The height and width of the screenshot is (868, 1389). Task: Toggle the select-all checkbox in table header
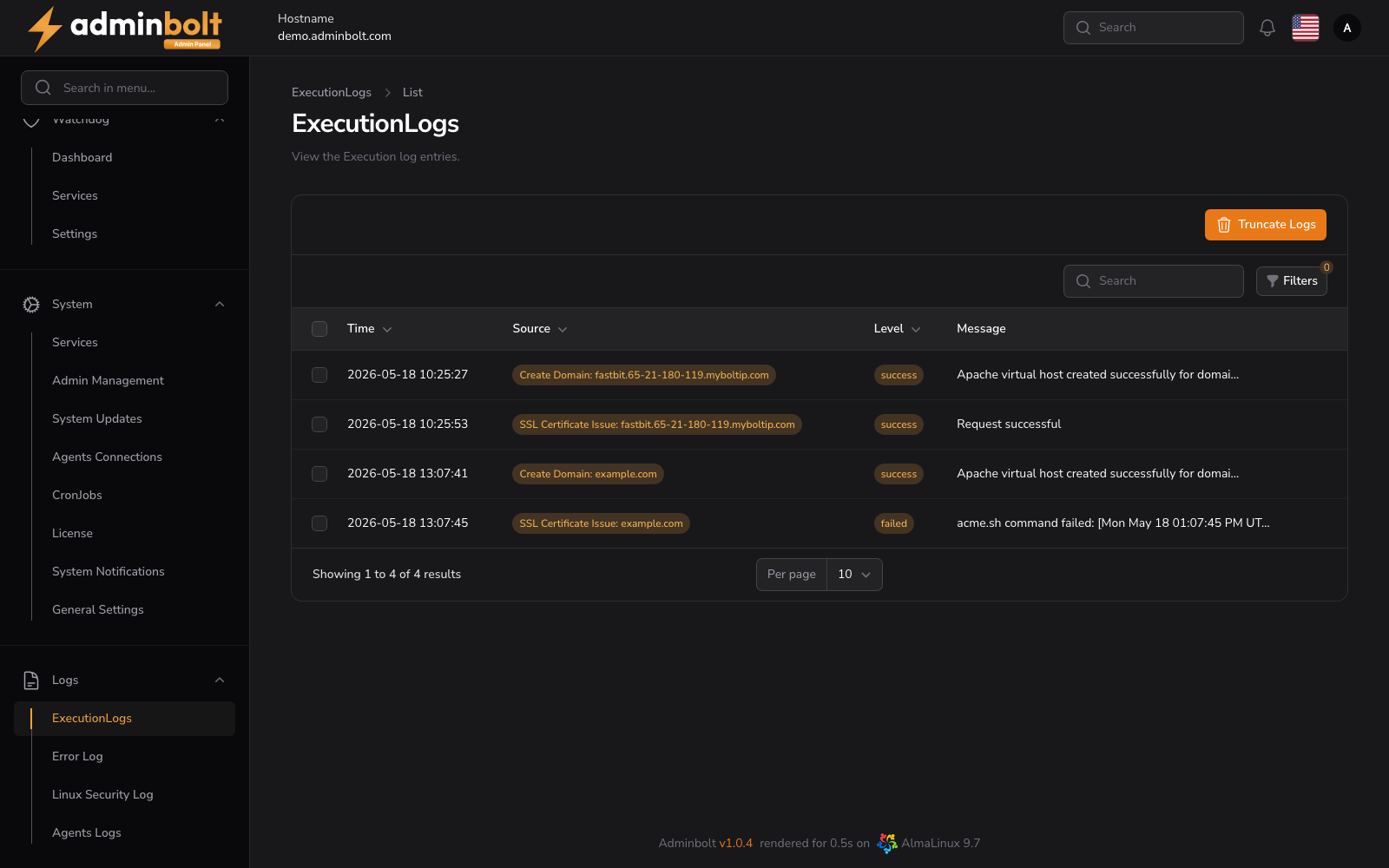point(319,329)
